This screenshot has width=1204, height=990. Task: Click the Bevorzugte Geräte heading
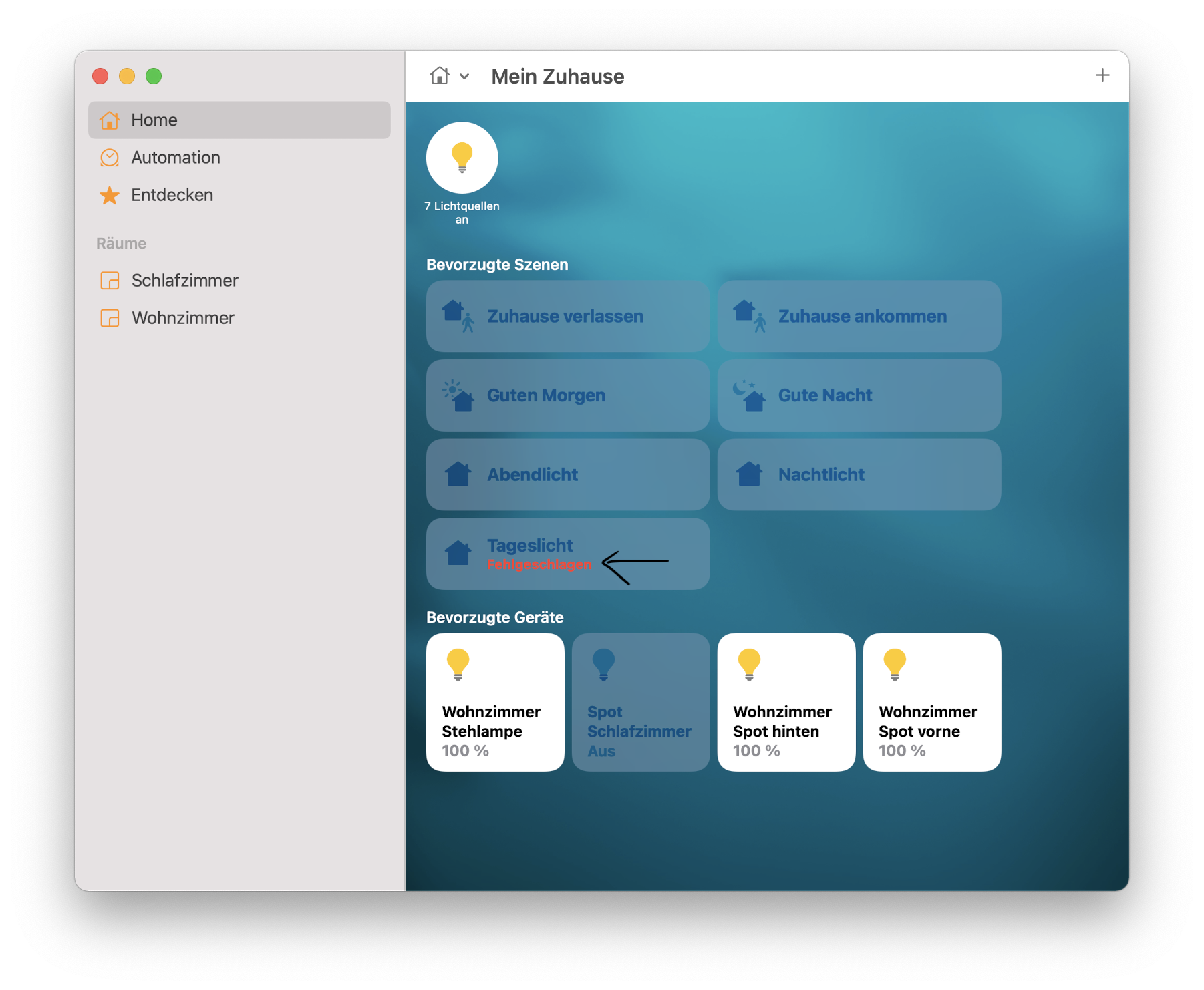pos(495,617)
